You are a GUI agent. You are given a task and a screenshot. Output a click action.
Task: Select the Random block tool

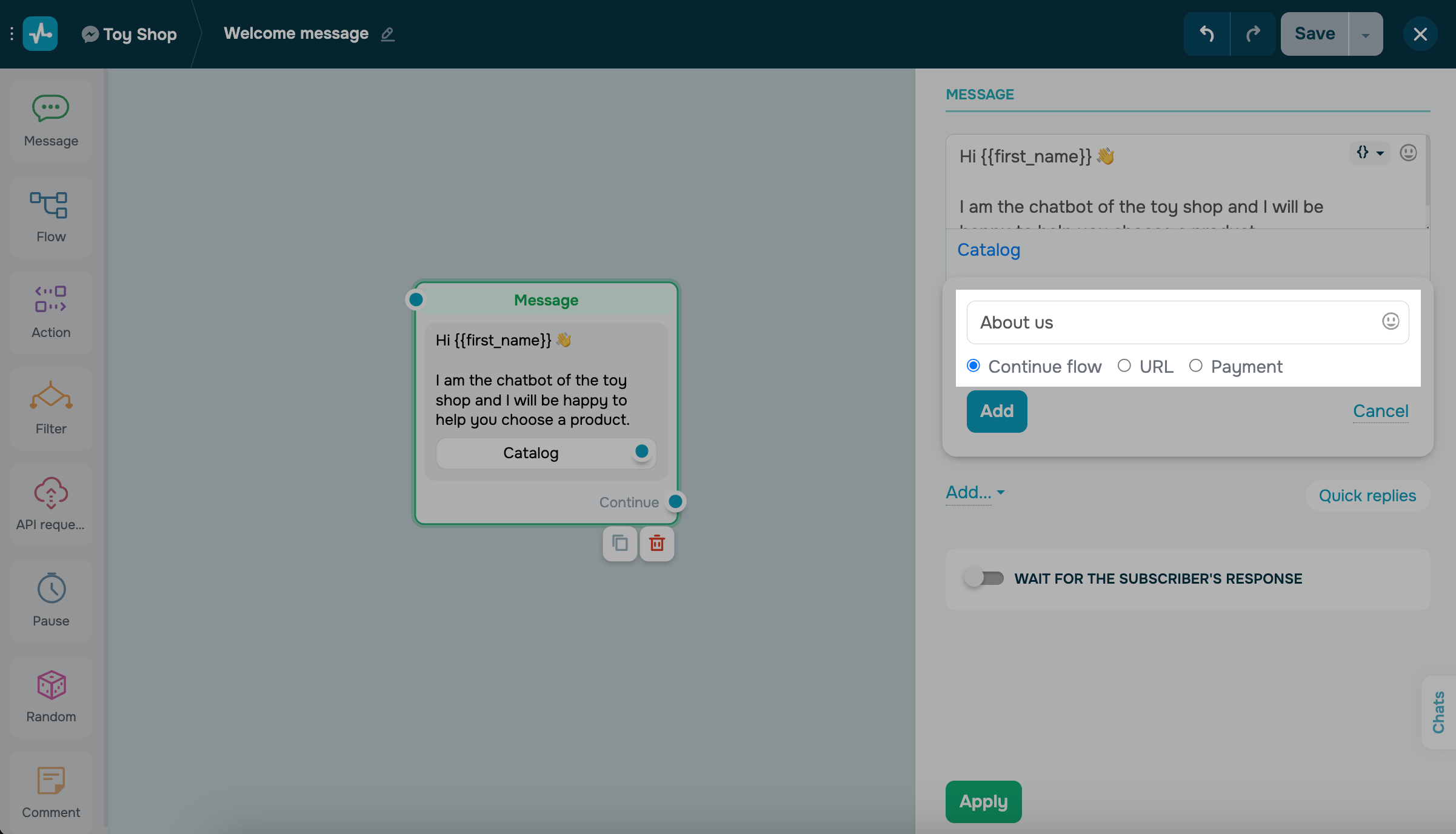51,696
